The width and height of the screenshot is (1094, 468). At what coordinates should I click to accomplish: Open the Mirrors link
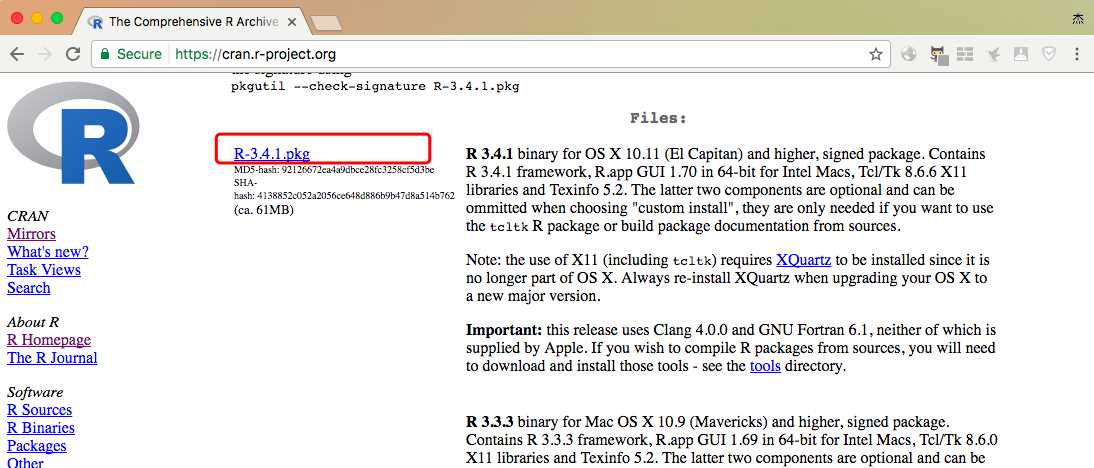pyautogui.click(x=31, y=234)
